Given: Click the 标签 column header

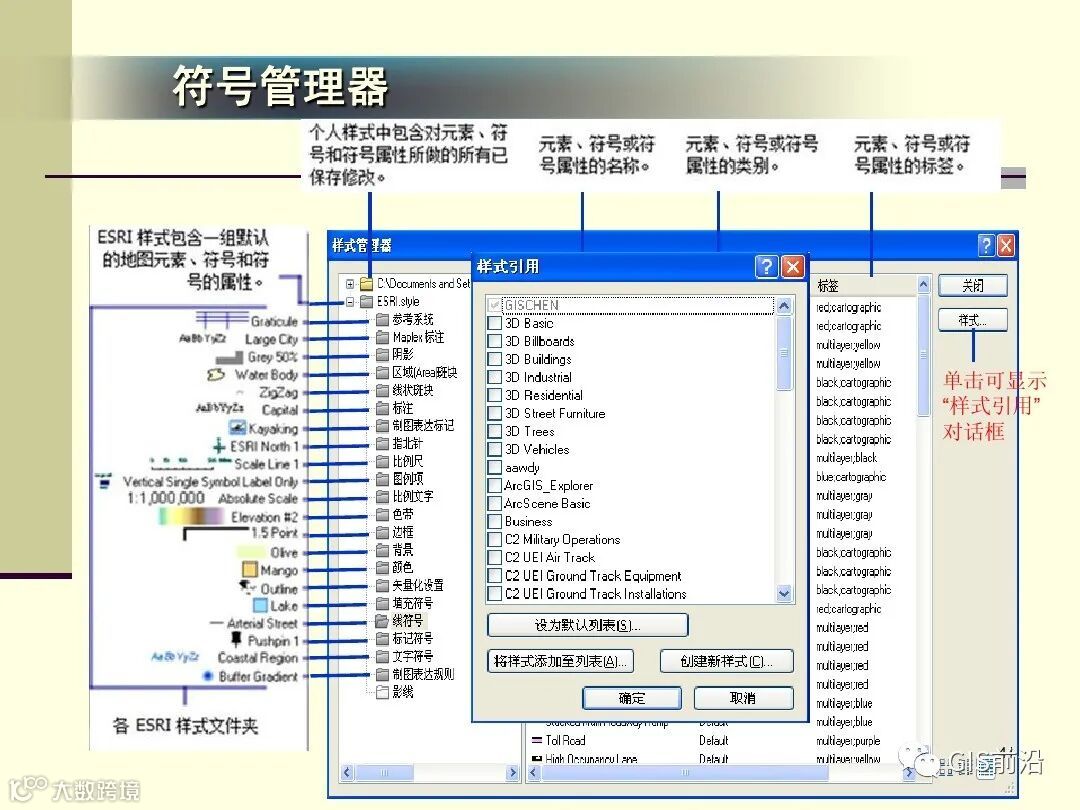Looking at the screenshot, I should point(865,285).
